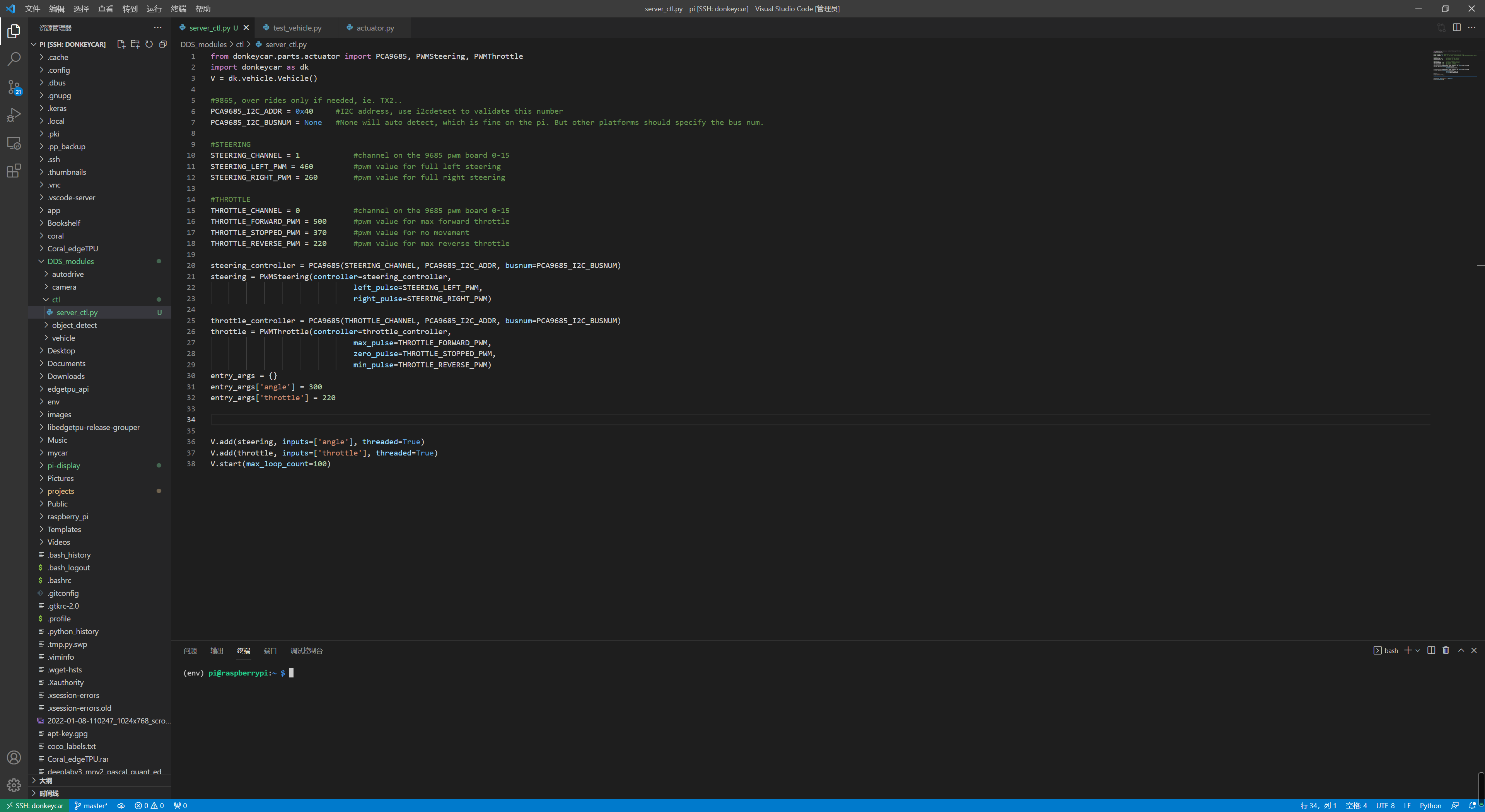1485x812 pixels.
Task: Split the terminal panel
Action: (x=1431, y=650)
